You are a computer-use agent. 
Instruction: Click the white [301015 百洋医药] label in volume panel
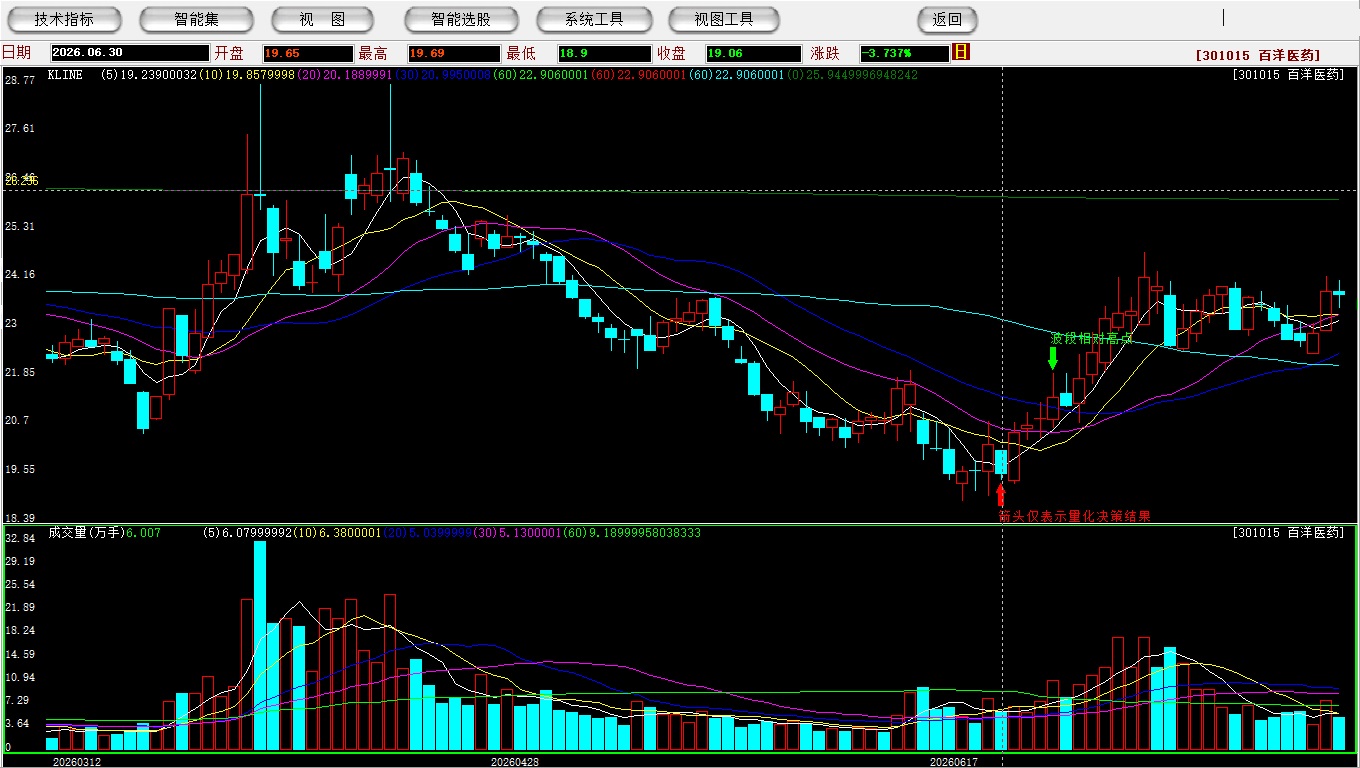tap(1288, 532)
